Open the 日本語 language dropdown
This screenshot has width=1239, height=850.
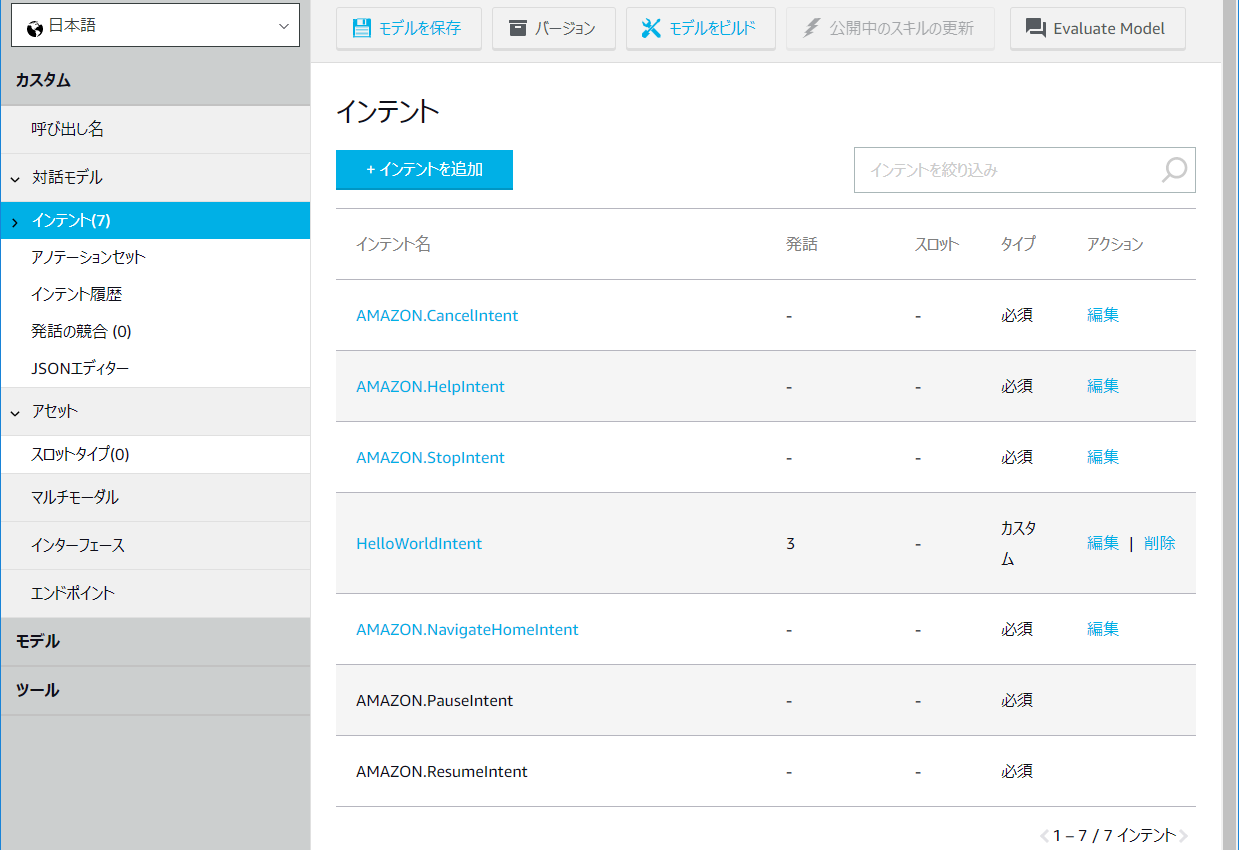[x=155, y=25]
